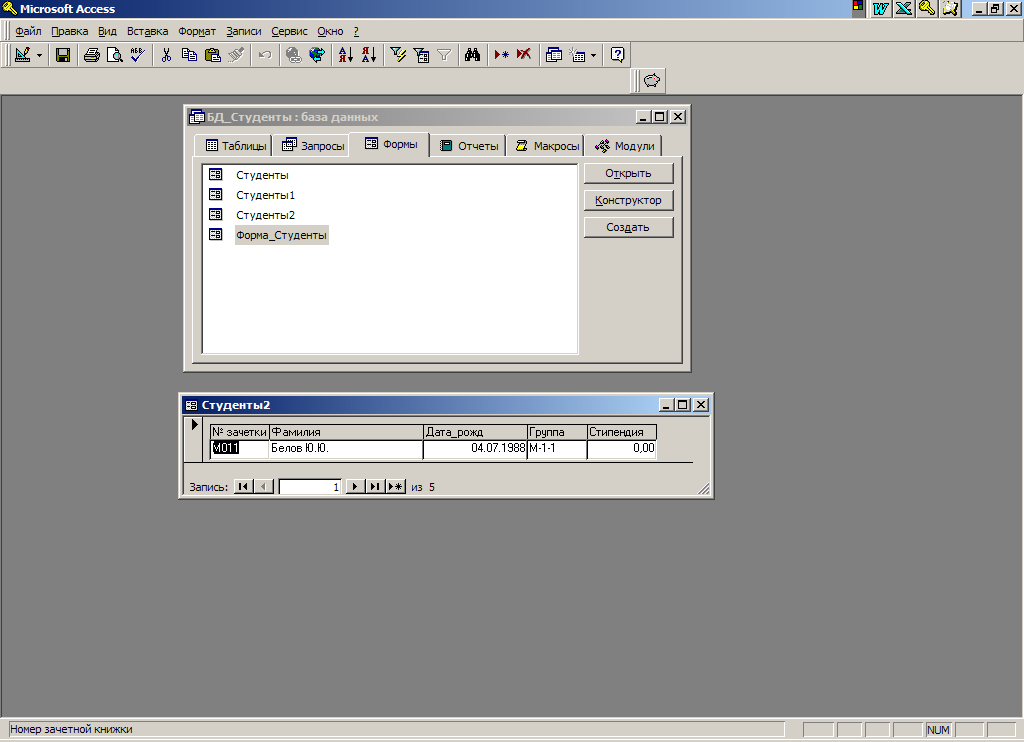
Task: Undo with the curved arrow icon
Action: point(264,55)
